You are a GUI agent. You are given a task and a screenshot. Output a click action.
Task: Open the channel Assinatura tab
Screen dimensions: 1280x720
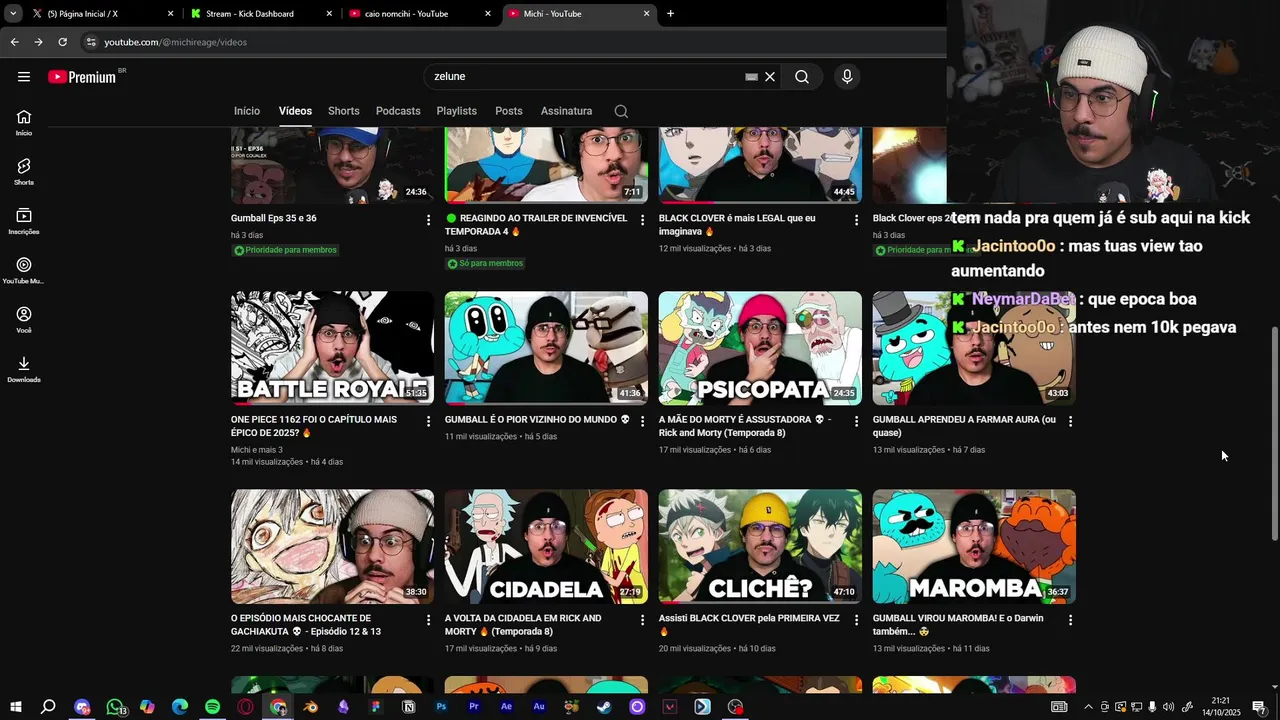click(x=566, y=111)
